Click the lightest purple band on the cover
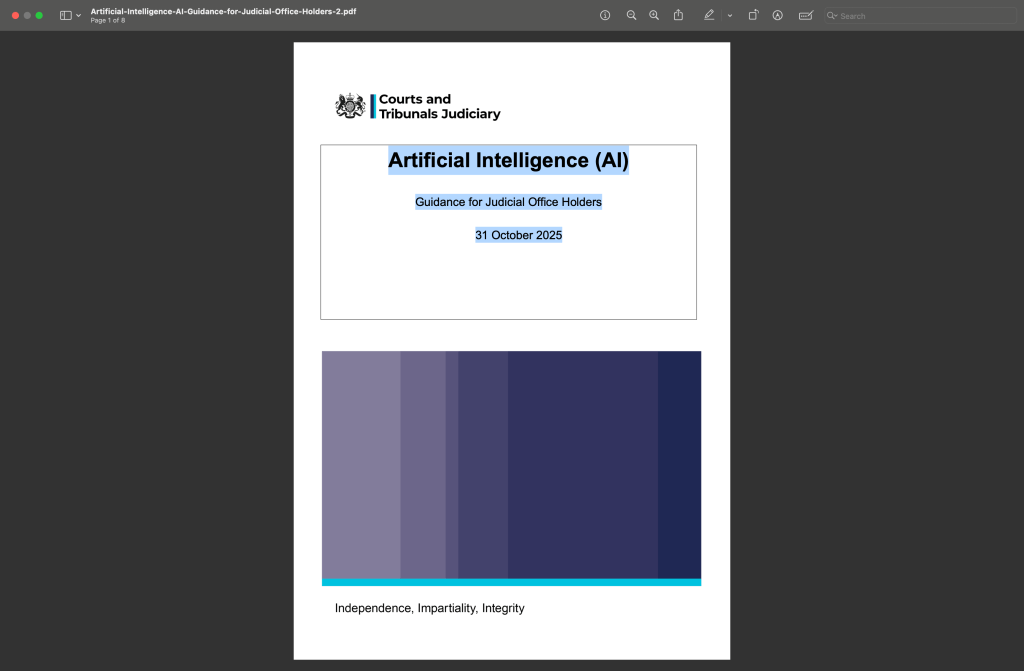 pos(361,464)
